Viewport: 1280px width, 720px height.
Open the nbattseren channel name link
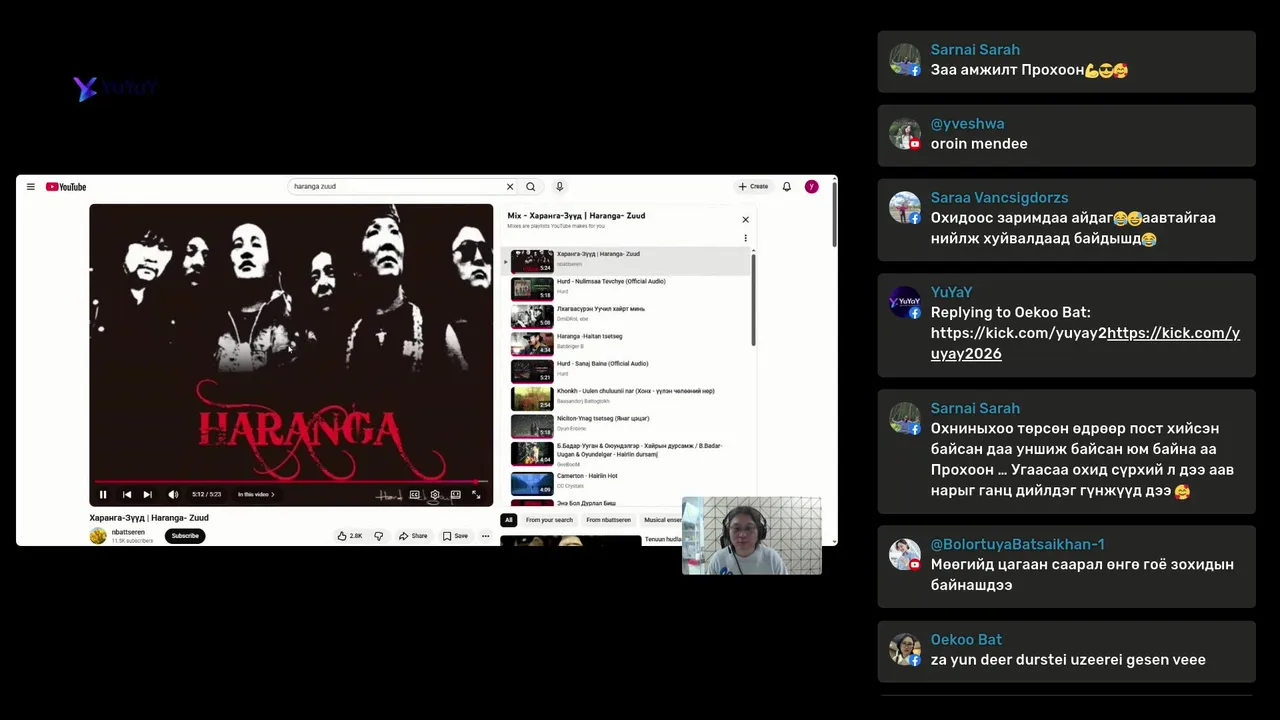tap(128, 532)
